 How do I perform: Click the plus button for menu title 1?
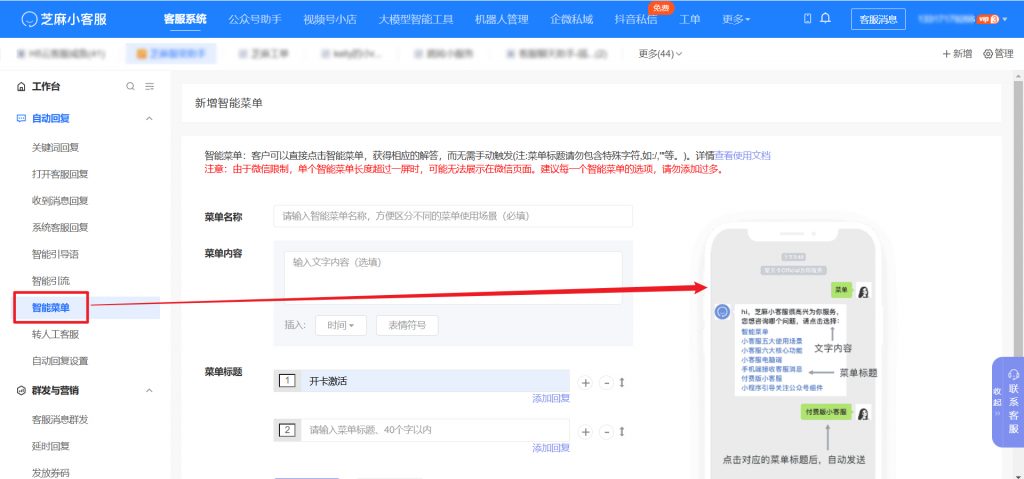[x=586, y=382]
